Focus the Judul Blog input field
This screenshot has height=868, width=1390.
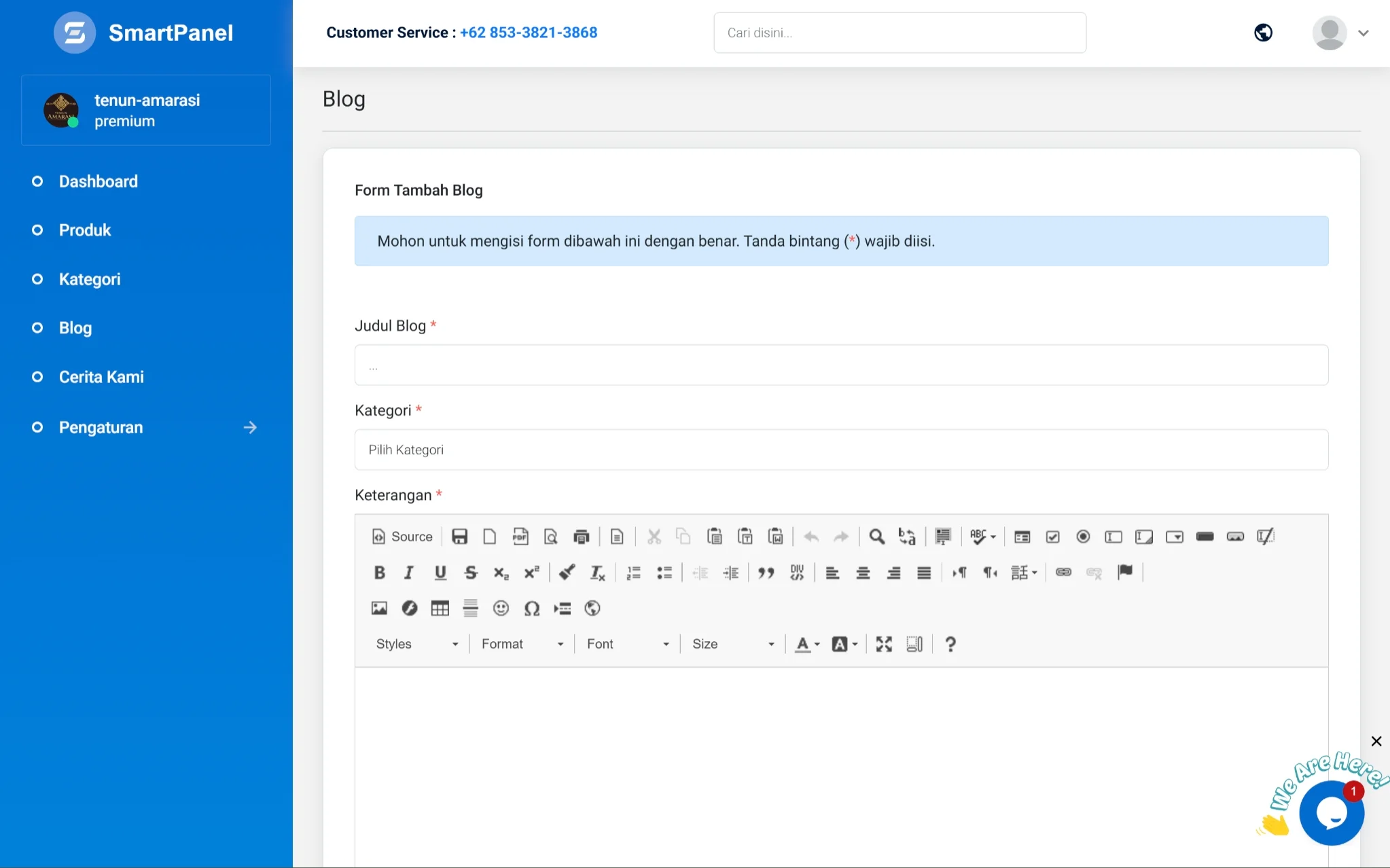pyautogui.click(x=841, y=365)
